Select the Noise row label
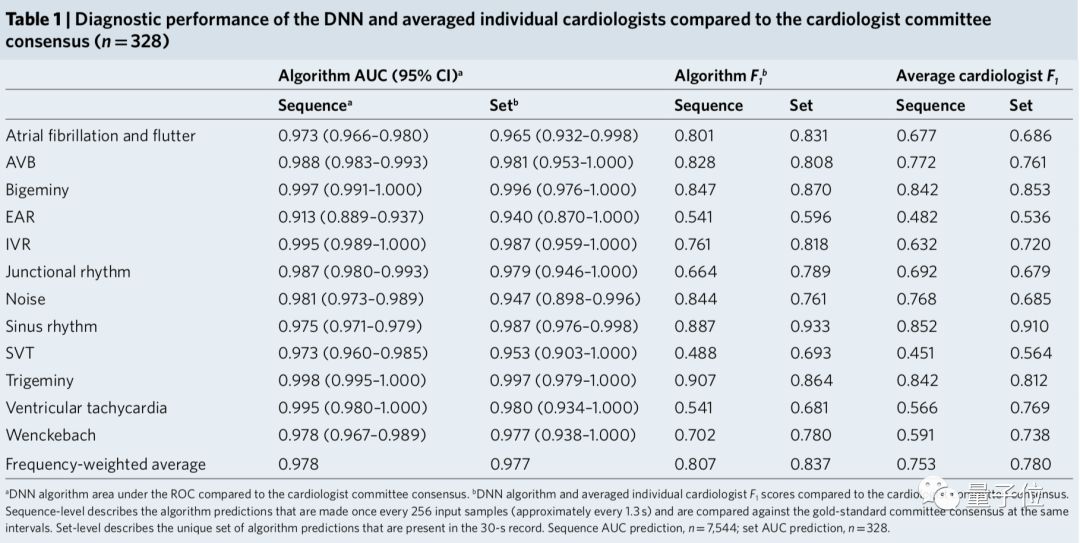1080x543 pixels. click(x=26, y=298)
